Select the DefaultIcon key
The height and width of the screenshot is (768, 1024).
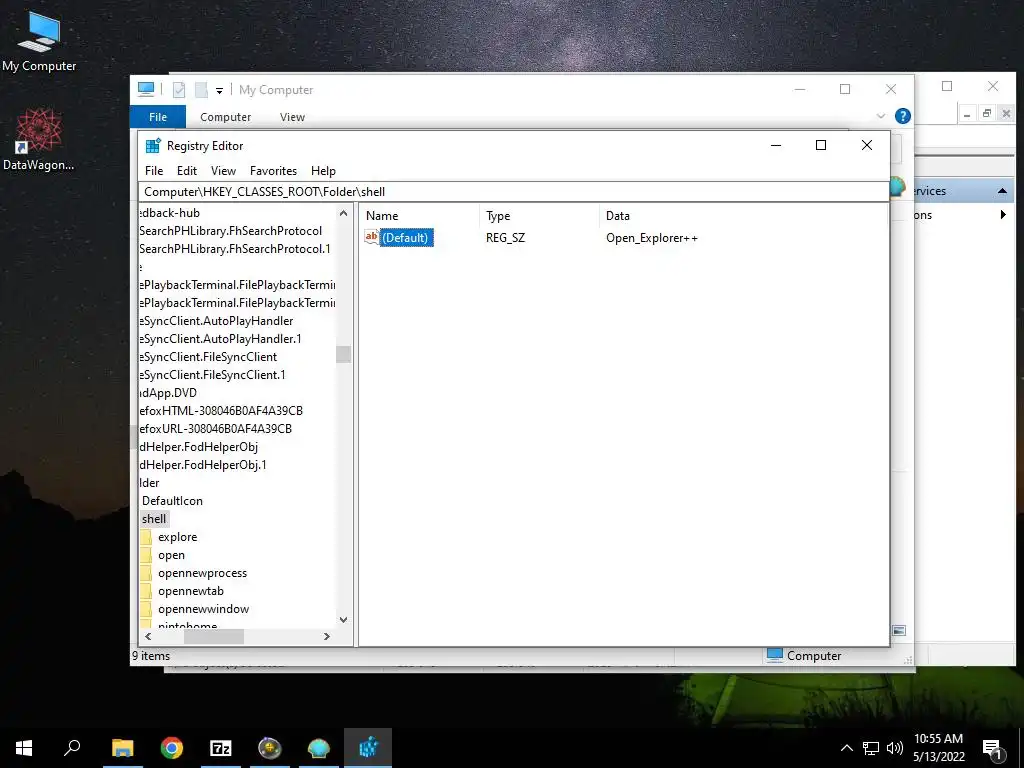pos(172,501)
